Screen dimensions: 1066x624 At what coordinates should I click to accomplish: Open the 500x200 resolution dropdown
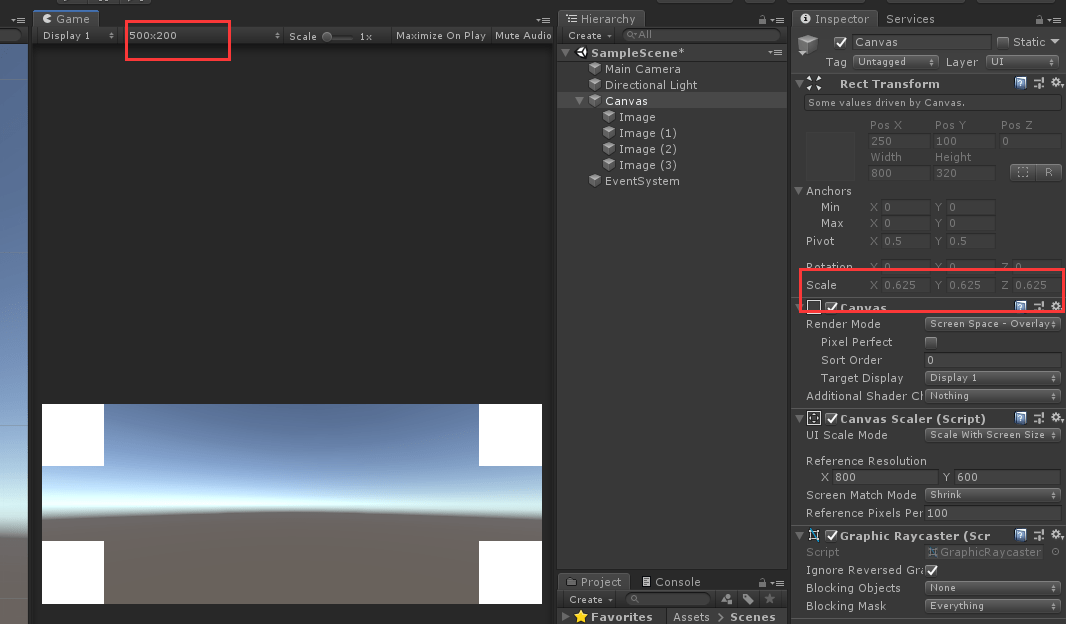coord(204,35)
